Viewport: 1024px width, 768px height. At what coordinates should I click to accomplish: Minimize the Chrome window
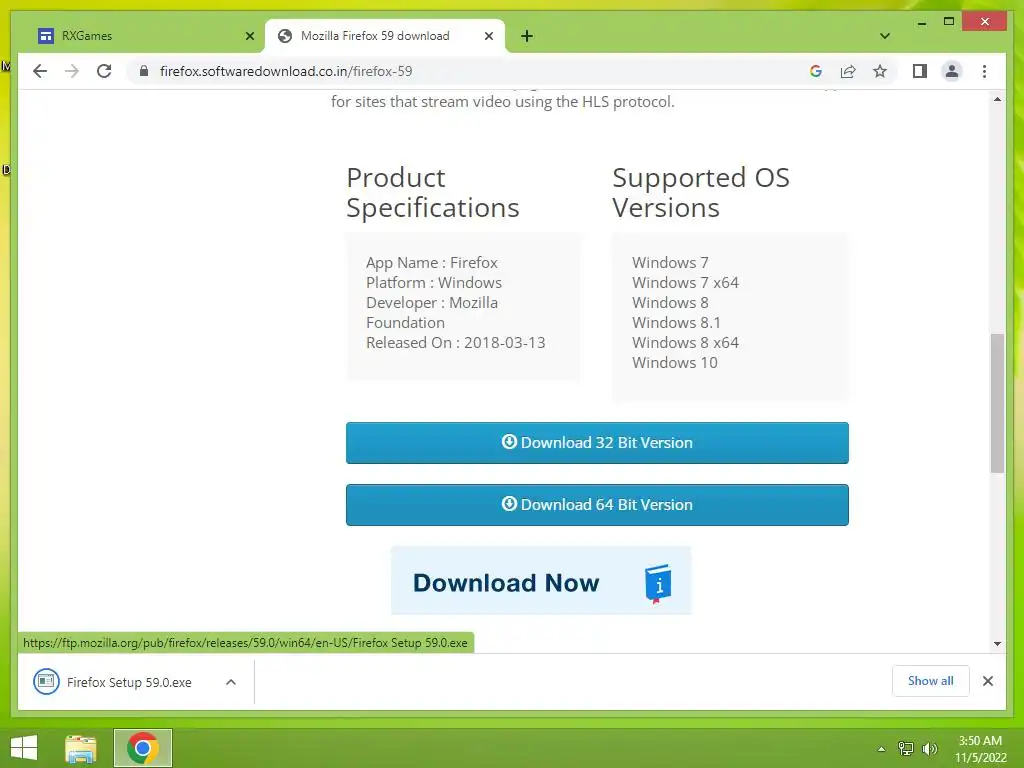click(921, 22)
